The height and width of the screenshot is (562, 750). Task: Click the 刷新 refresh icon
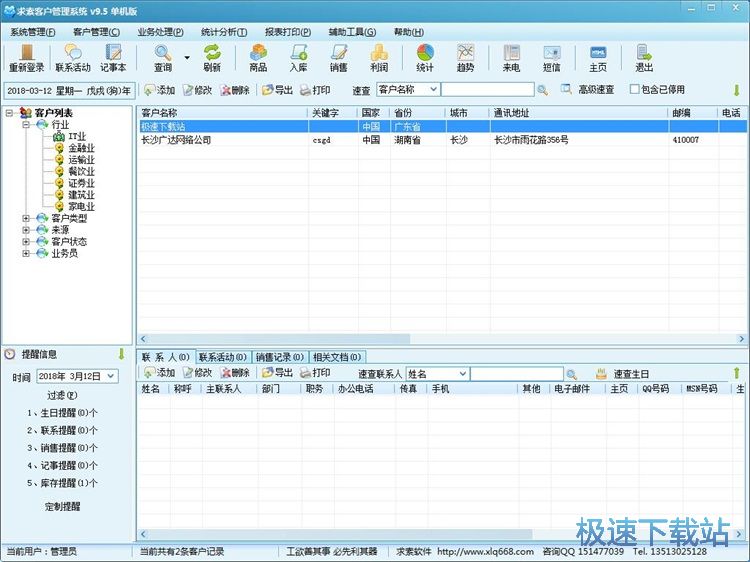pyautogui.click(x=212, y=58)
